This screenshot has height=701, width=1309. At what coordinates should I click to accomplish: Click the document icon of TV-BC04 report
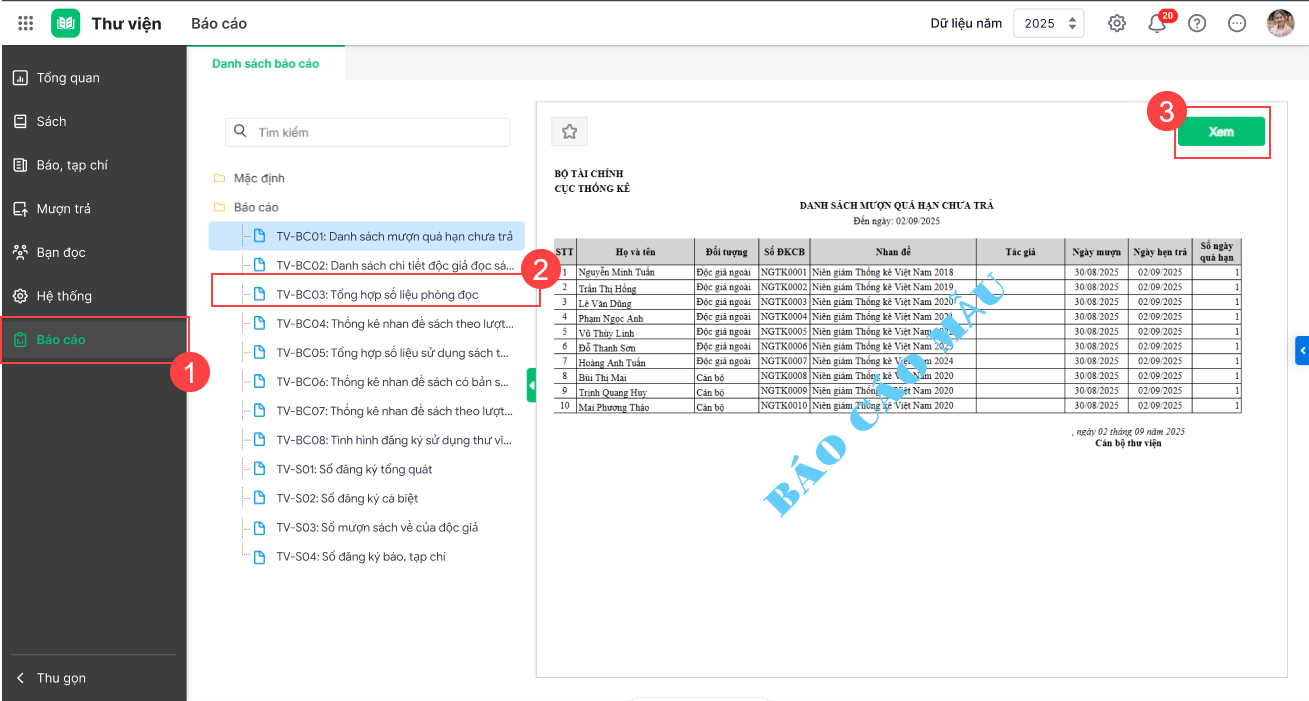259,323
